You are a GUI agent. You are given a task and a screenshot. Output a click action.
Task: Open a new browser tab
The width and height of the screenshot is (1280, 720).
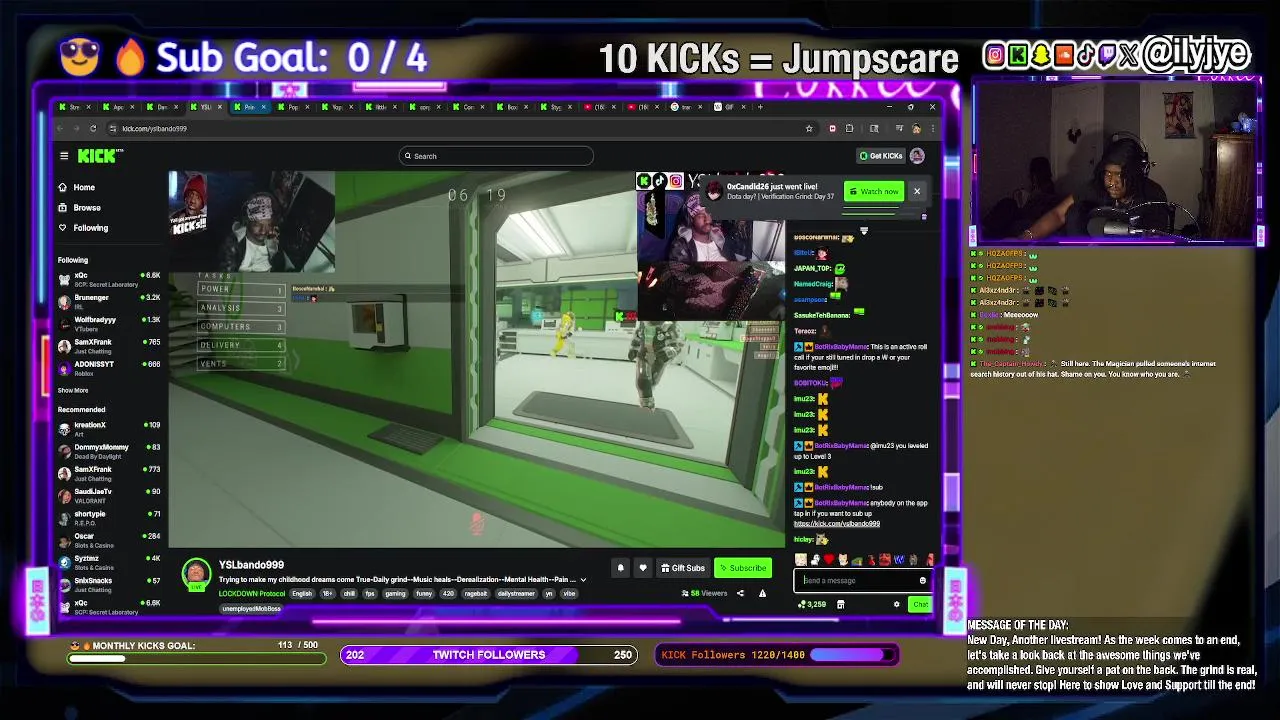tap(761, 107)
